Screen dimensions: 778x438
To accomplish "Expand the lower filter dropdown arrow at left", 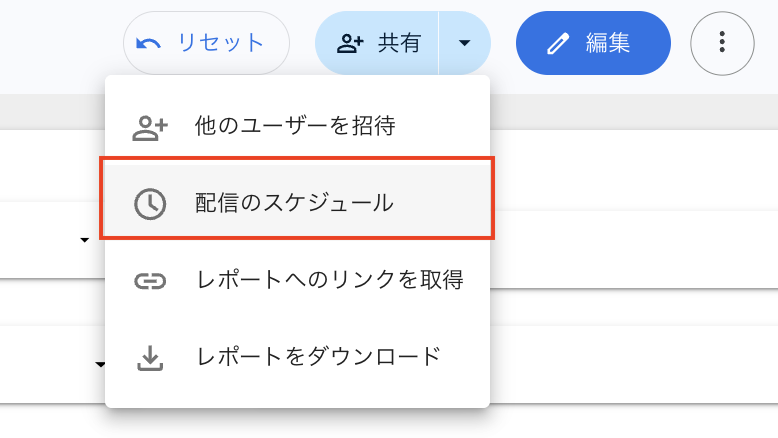I will coord(99,364).
